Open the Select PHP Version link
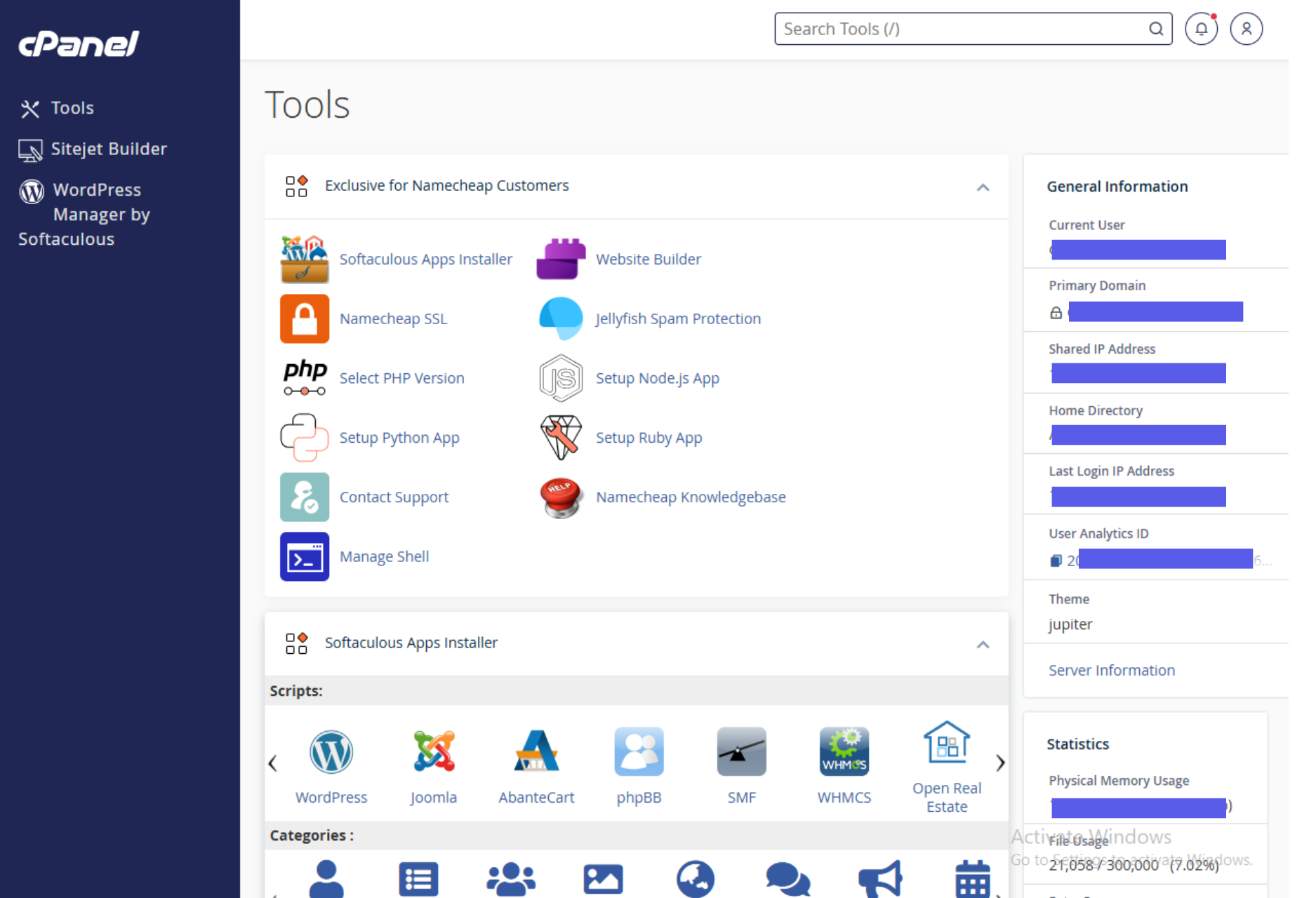 click(401, 378)
